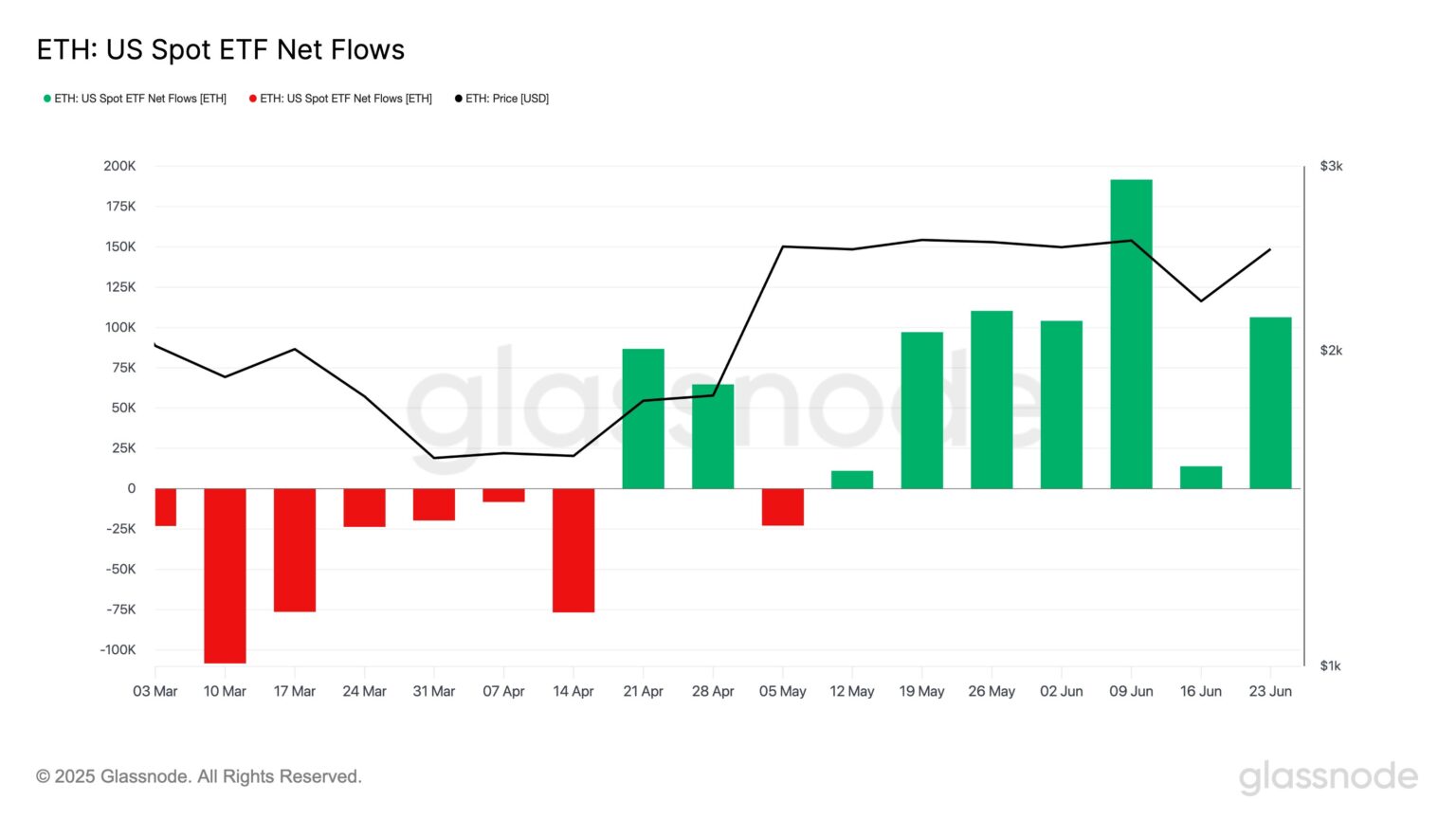Click the 23 Jun green bar
Viewport: 1456px width, 819px height.
[x=1270, y=403]
